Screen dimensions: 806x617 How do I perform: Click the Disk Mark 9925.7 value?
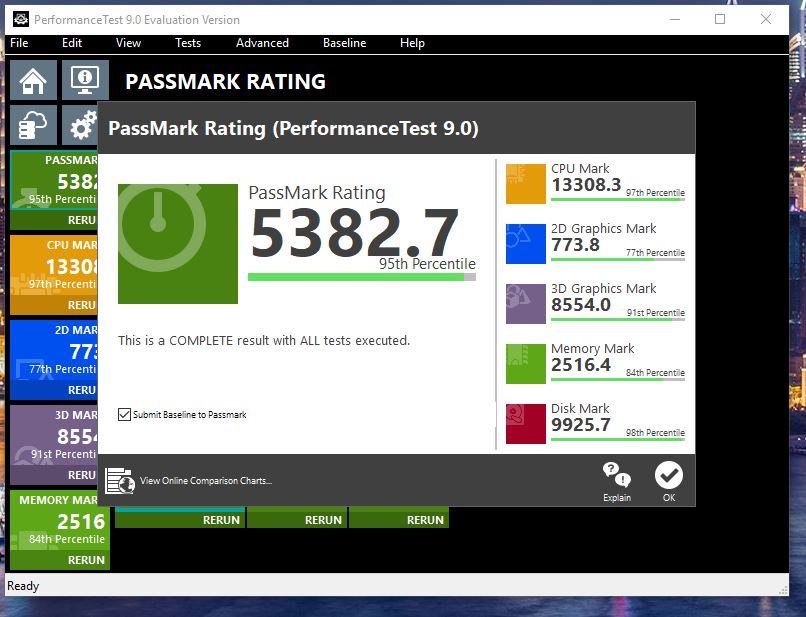pos(581,425)
